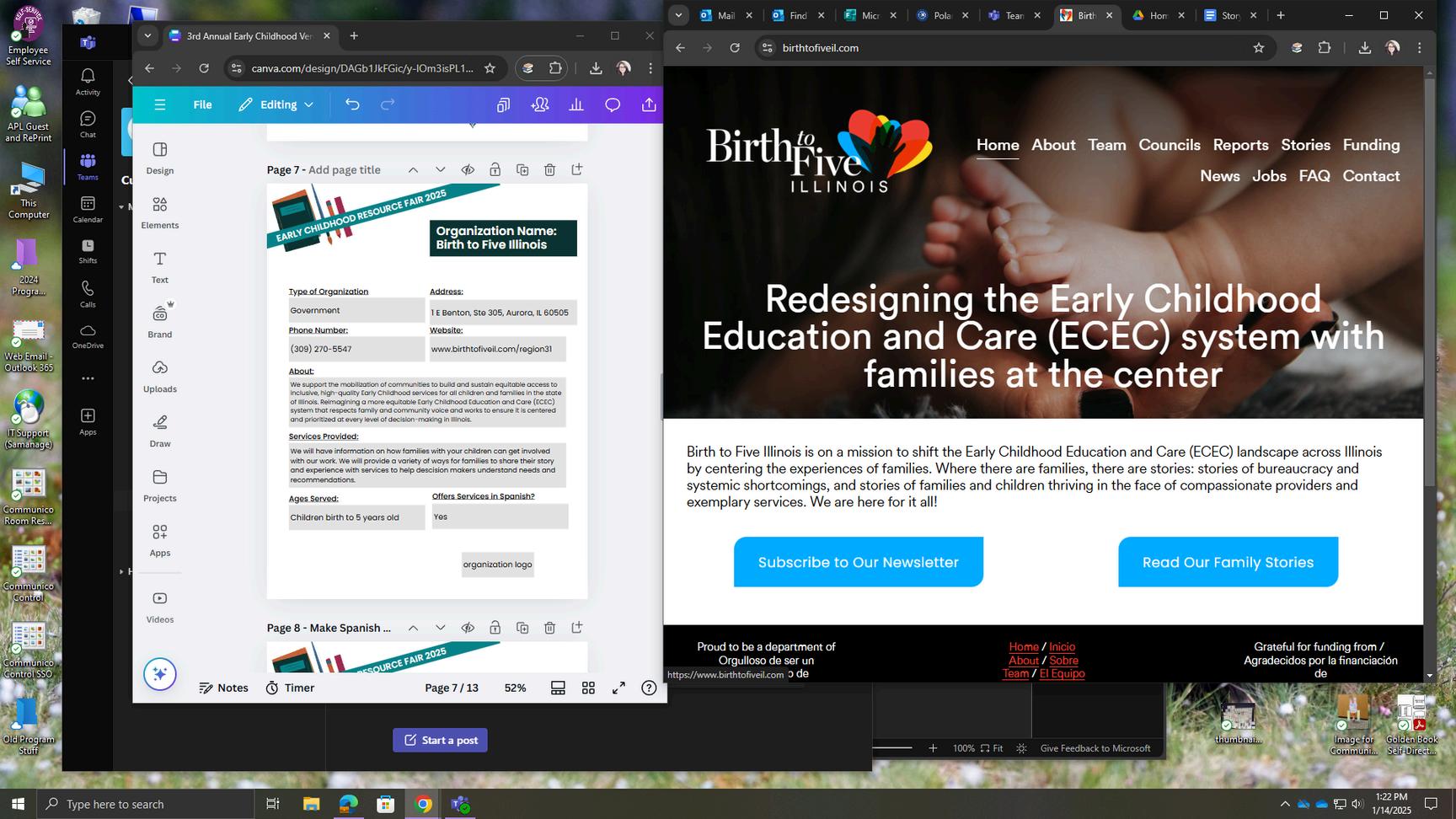Duplicate Page 7 in Canva
Image resolution: width=1456 pixels, height=819 pixels.
[x=522, y=169]
